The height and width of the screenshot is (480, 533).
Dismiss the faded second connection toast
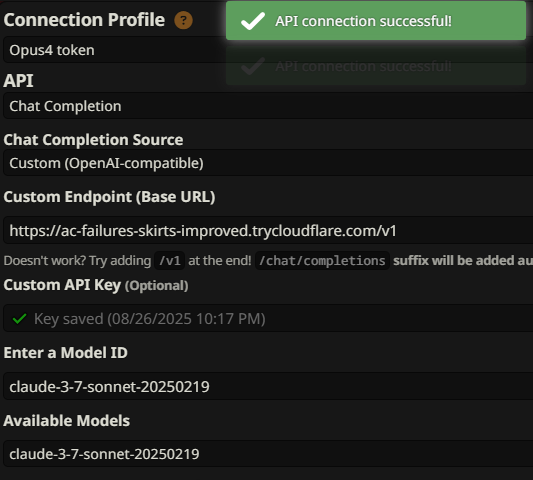pyautogui.click(x=376, y=66)
